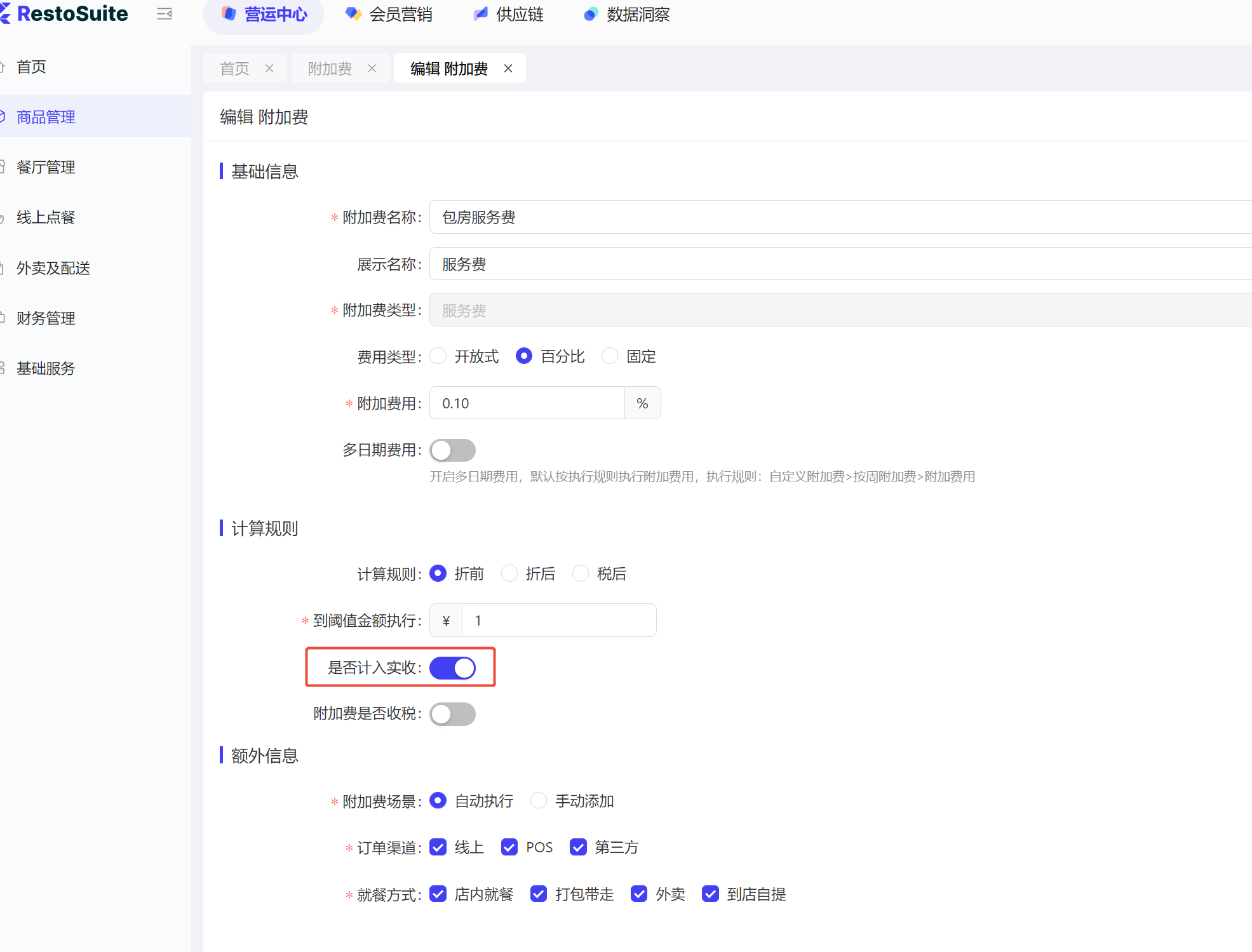Enable the 多日期费用 switch
This screenshot has height=952, width=1252.
[452, 450]
